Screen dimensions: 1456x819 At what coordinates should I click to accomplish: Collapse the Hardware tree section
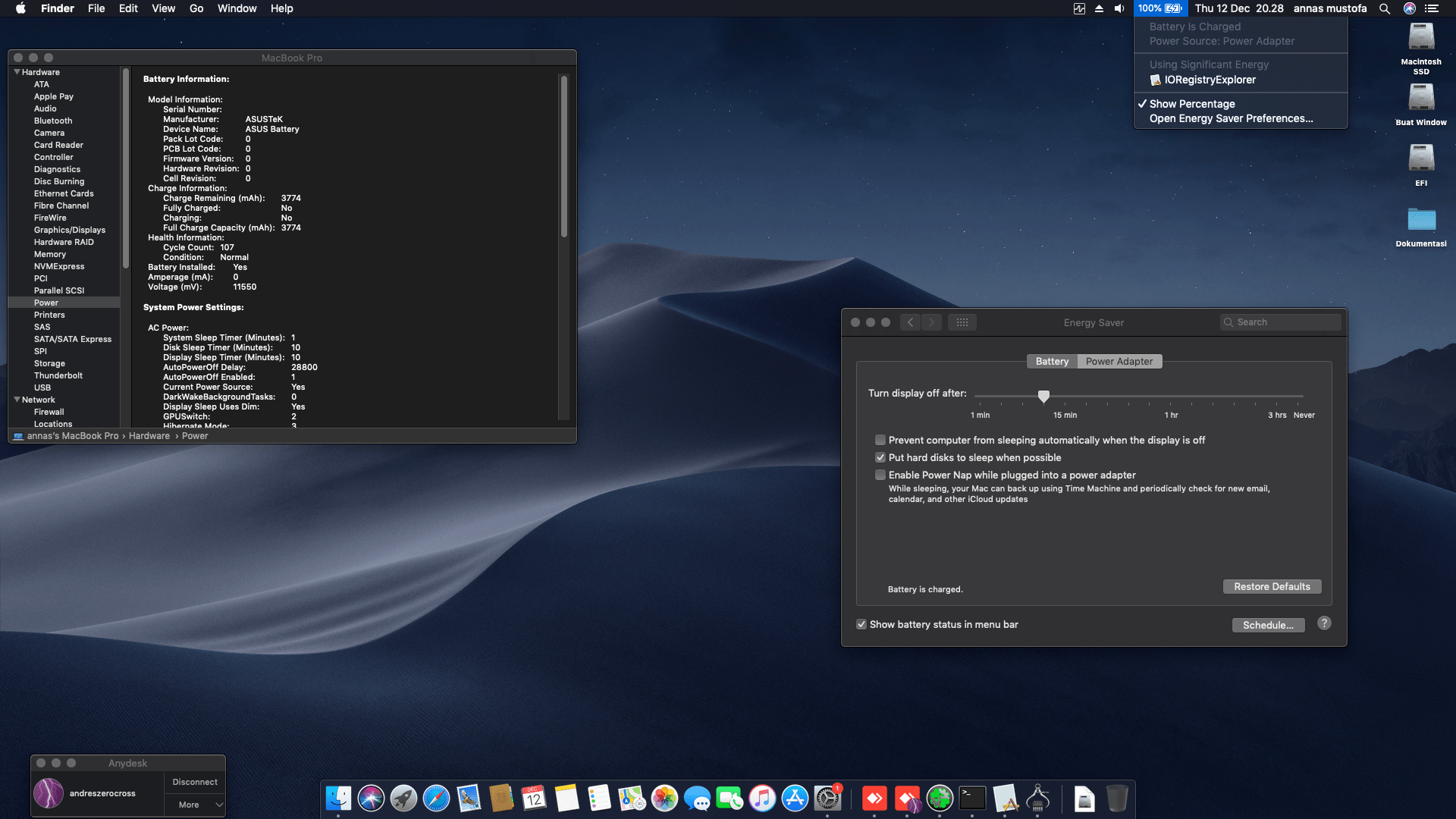coord(17,72)
